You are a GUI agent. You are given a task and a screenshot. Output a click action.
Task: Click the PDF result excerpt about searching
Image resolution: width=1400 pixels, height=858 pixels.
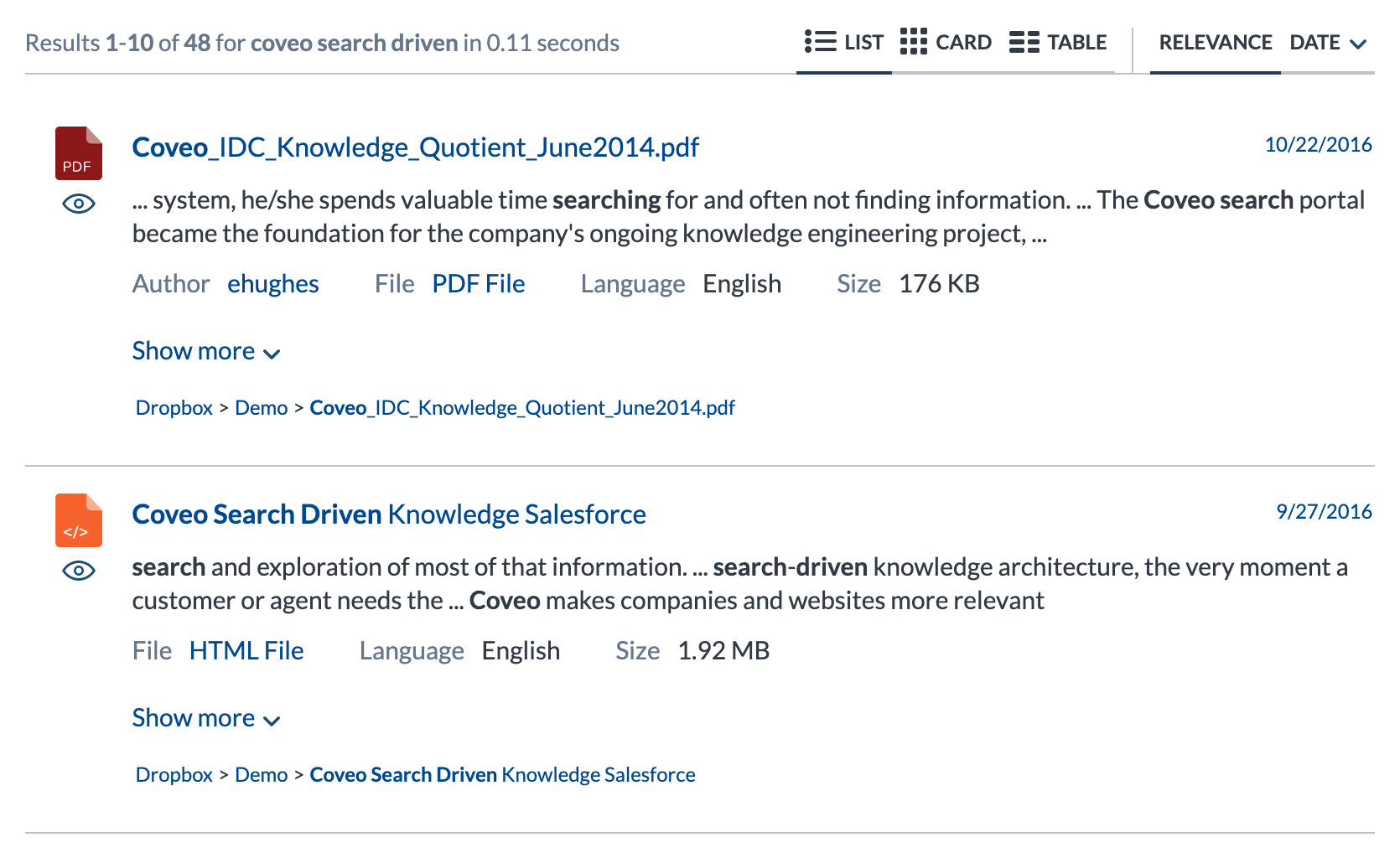coord(749,217)
